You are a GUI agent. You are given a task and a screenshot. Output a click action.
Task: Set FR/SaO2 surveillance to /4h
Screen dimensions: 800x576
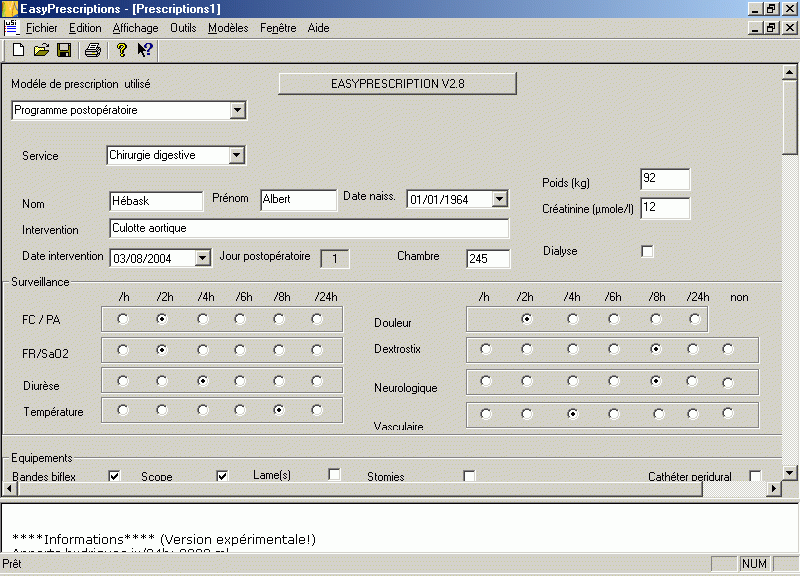click(203, 350)
